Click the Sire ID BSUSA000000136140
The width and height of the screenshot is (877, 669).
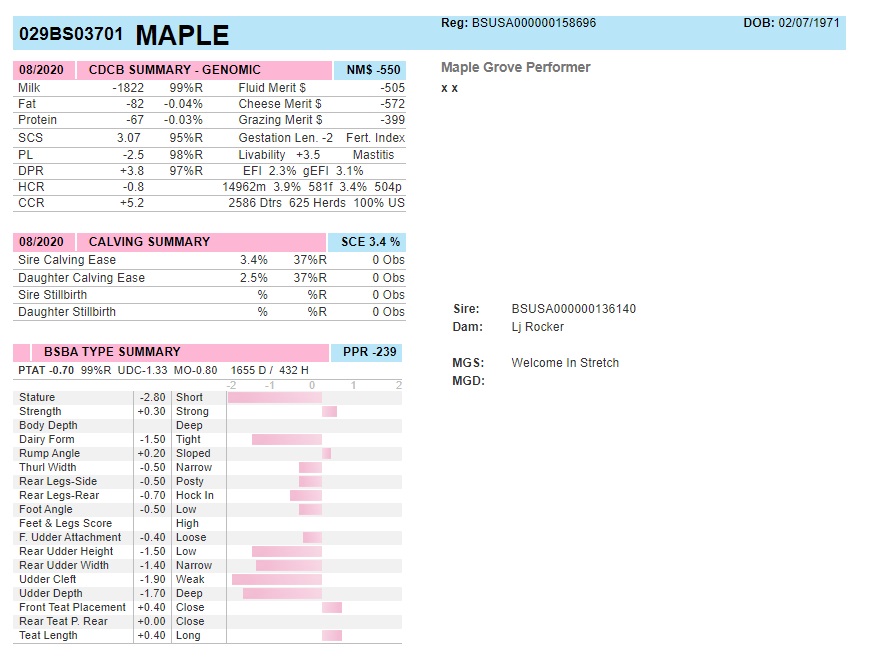pos(574,309)
